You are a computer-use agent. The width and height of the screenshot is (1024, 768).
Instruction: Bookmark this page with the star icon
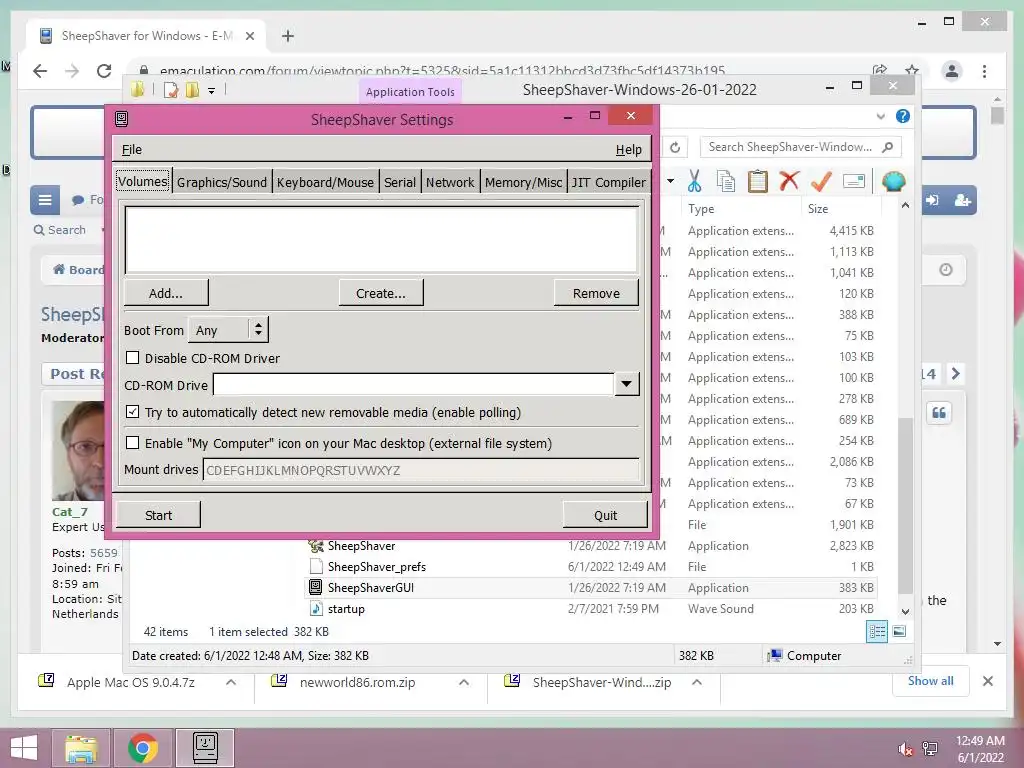pyautogui.click(x=912, y=70)
